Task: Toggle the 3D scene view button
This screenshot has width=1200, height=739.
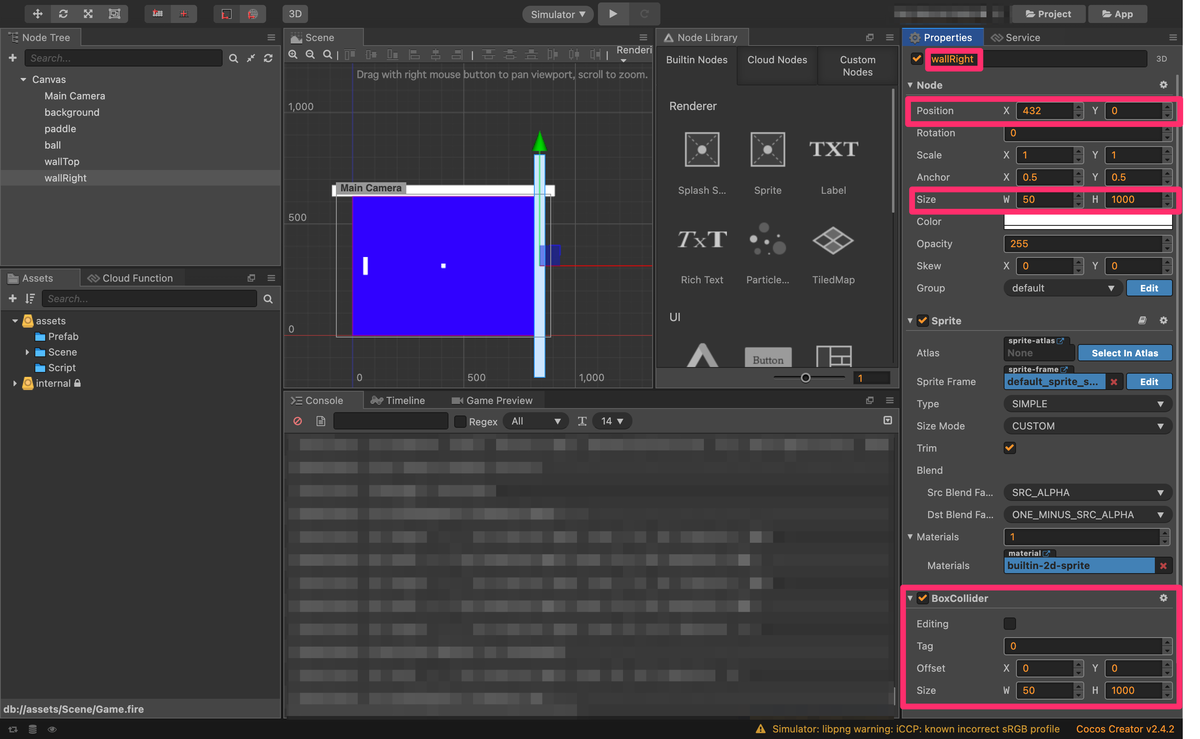Action: [295, 14]
